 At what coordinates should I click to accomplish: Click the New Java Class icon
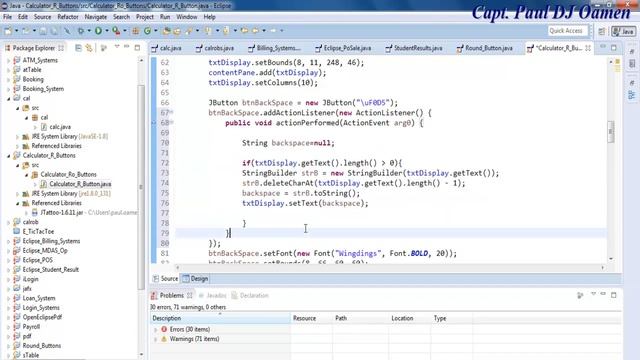coord(147,31)
